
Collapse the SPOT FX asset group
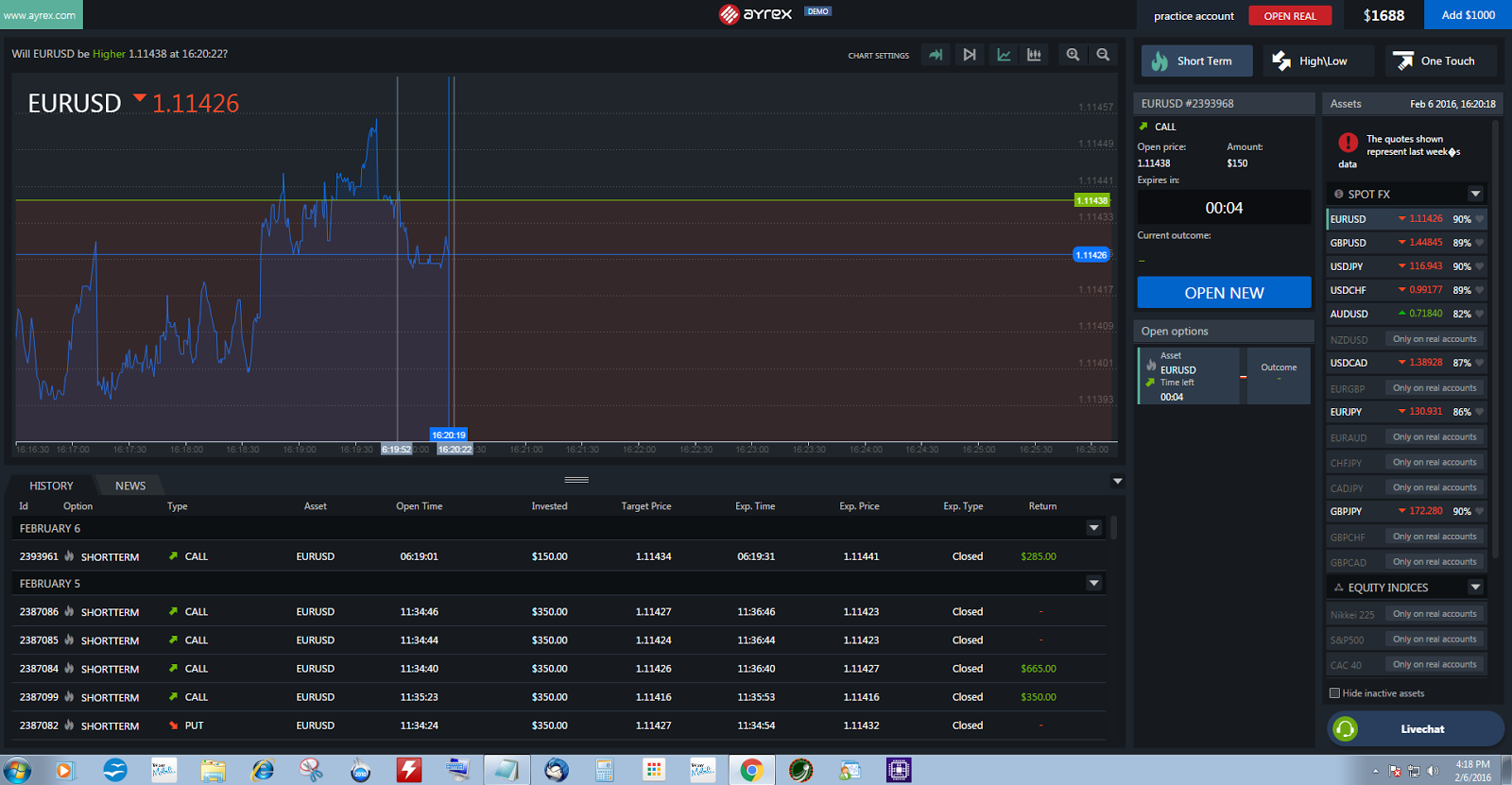tap(1475, 194)
